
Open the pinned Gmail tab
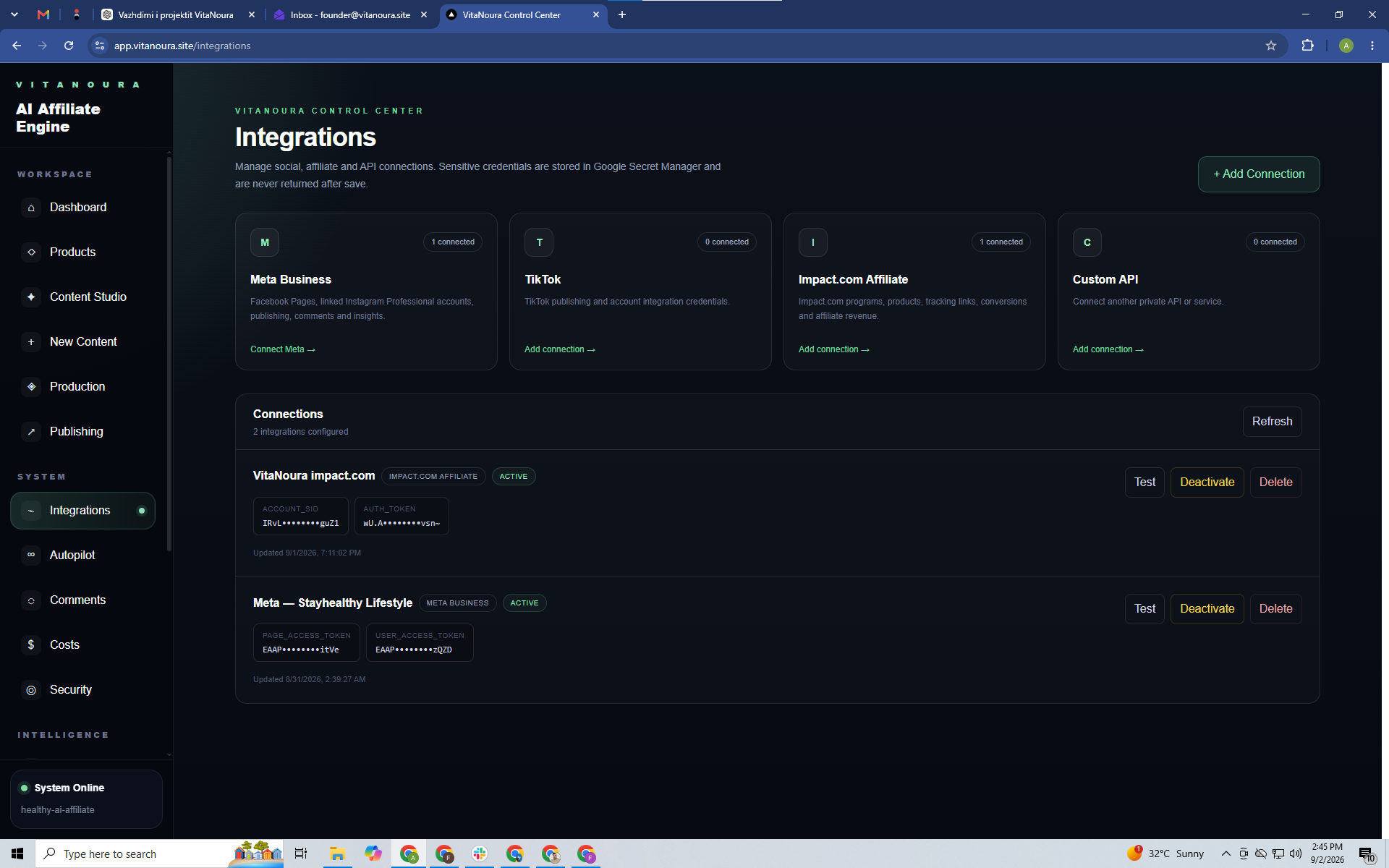(x=43, y=14)
